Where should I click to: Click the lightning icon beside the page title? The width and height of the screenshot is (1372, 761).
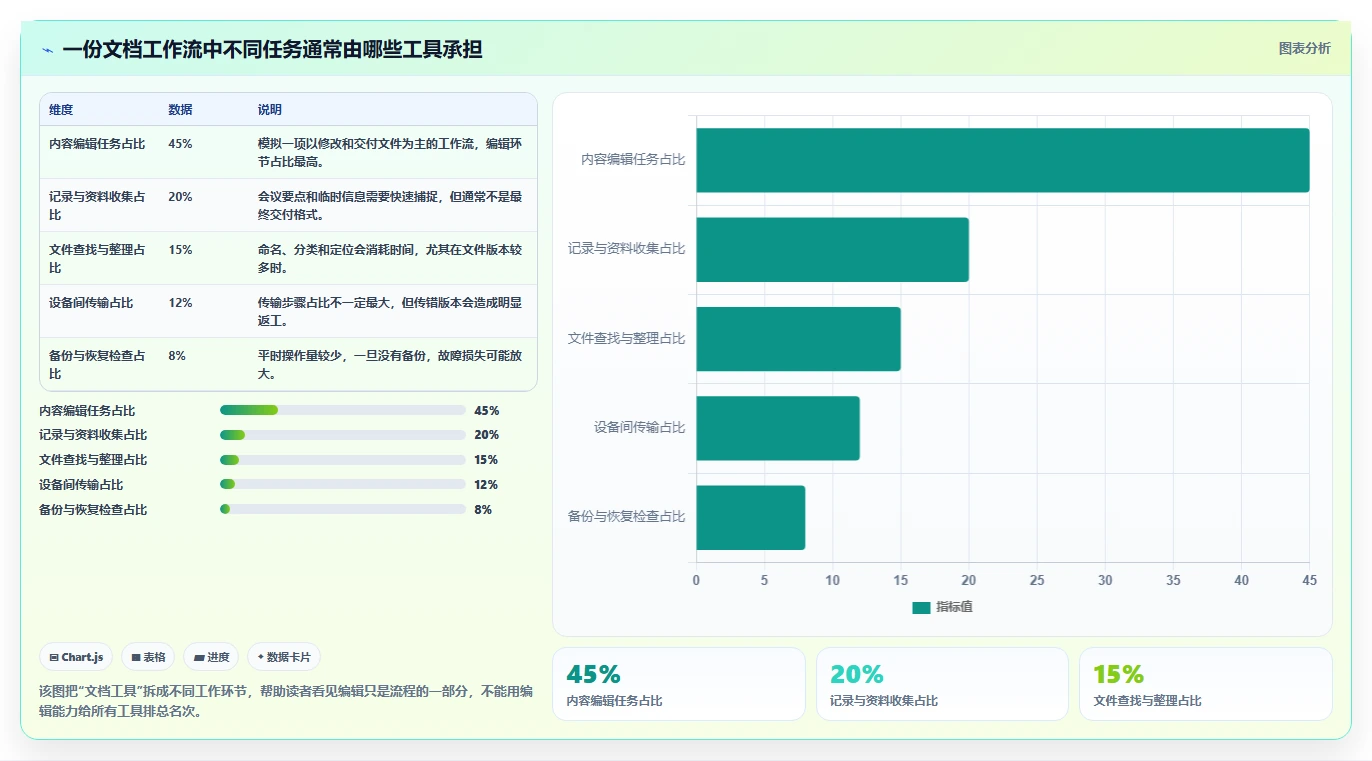click(x=48, y=50)
